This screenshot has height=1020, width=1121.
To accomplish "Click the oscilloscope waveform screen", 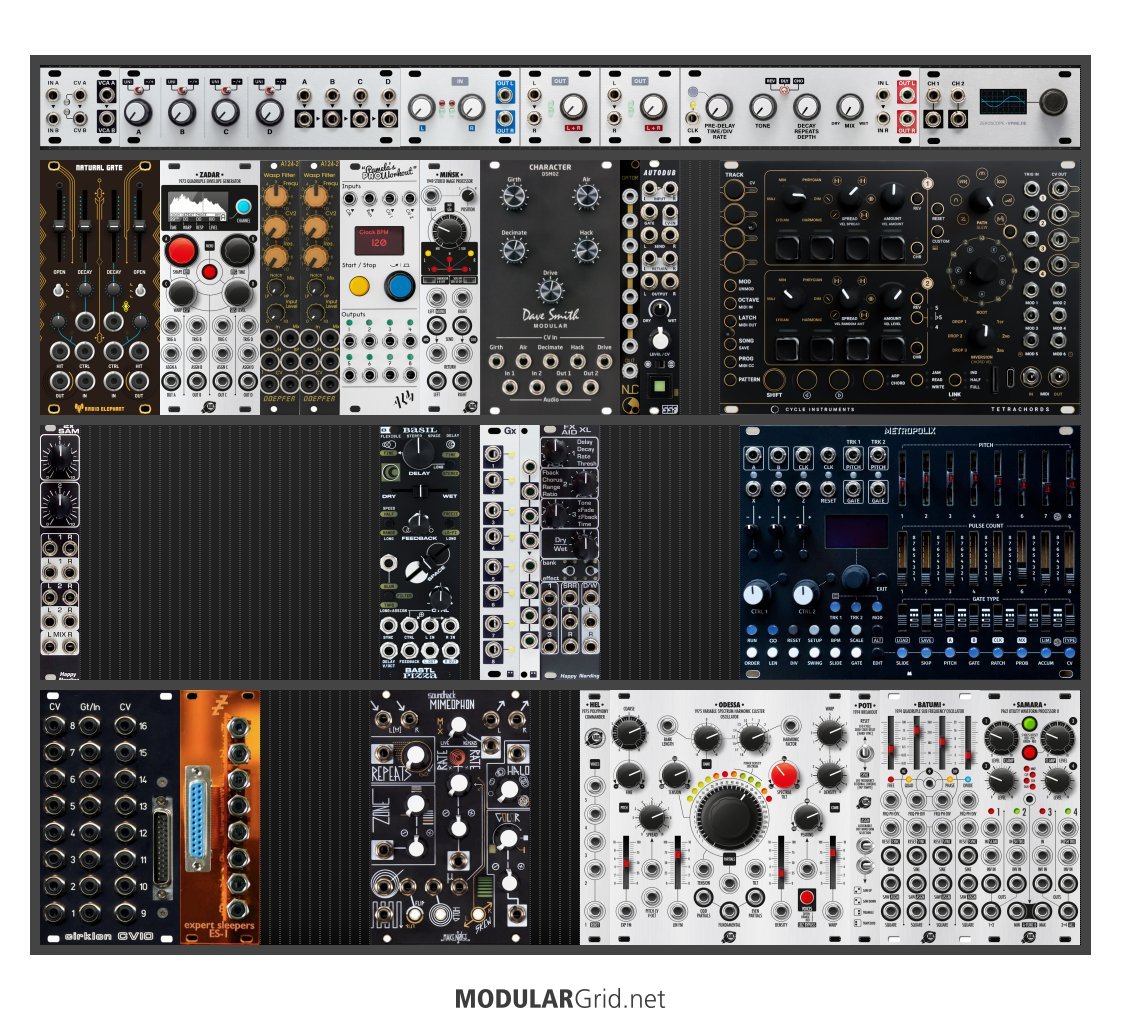I will [x=1003, y=101].
